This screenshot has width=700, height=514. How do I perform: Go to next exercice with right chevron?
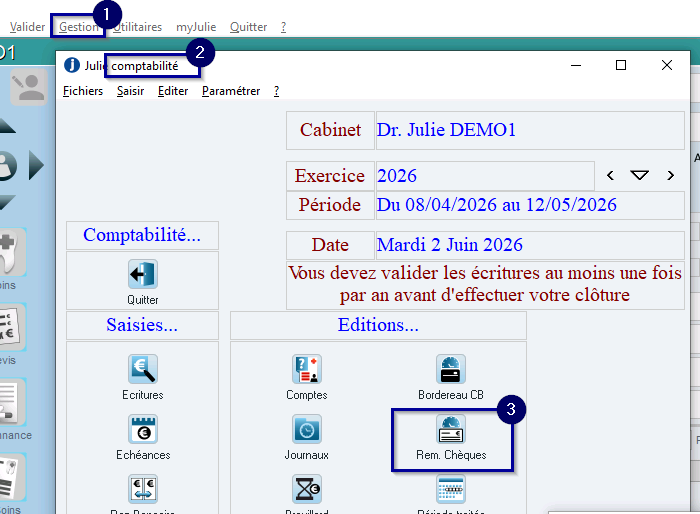click(670, 176)
